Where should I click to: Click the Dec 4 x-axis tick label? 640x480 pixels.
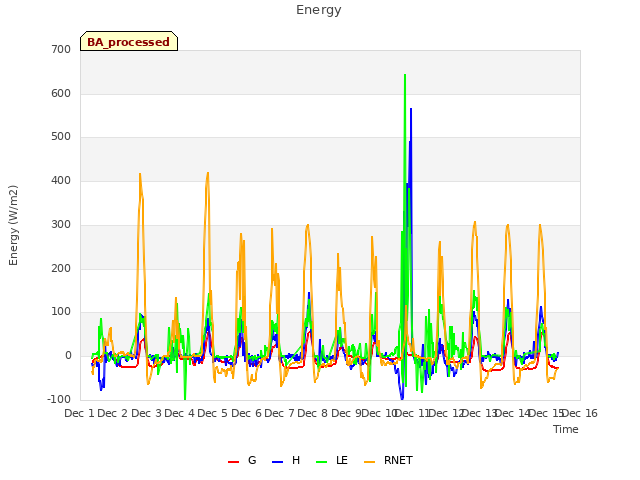click(180, 413)
